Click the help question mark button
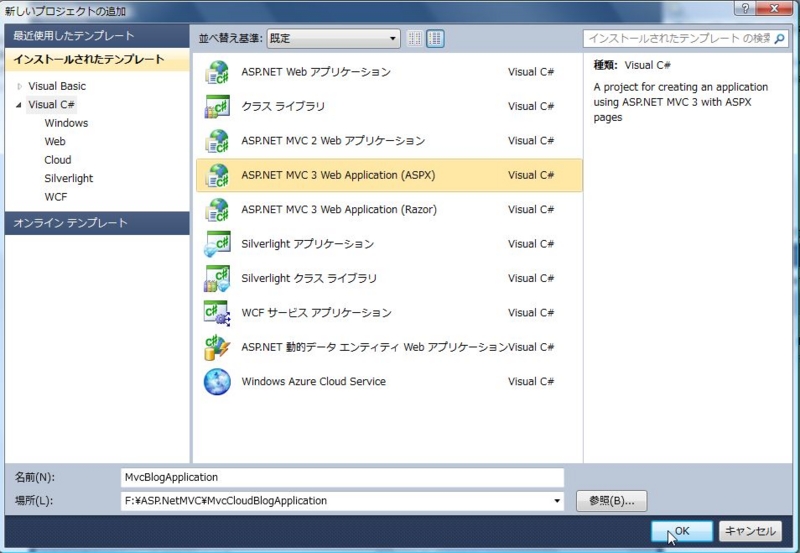Image resolution: width=800 pixels, height=553 pixels. 745,9
